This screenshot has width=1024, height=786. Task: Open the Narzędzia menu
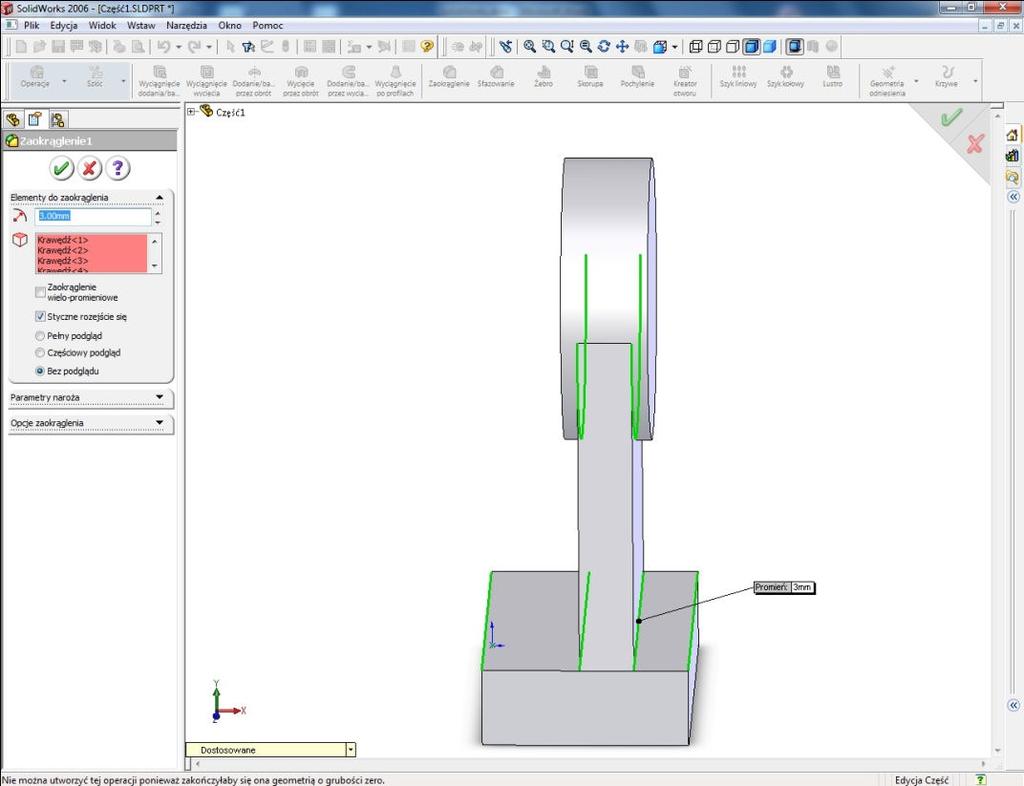[187, 25]
